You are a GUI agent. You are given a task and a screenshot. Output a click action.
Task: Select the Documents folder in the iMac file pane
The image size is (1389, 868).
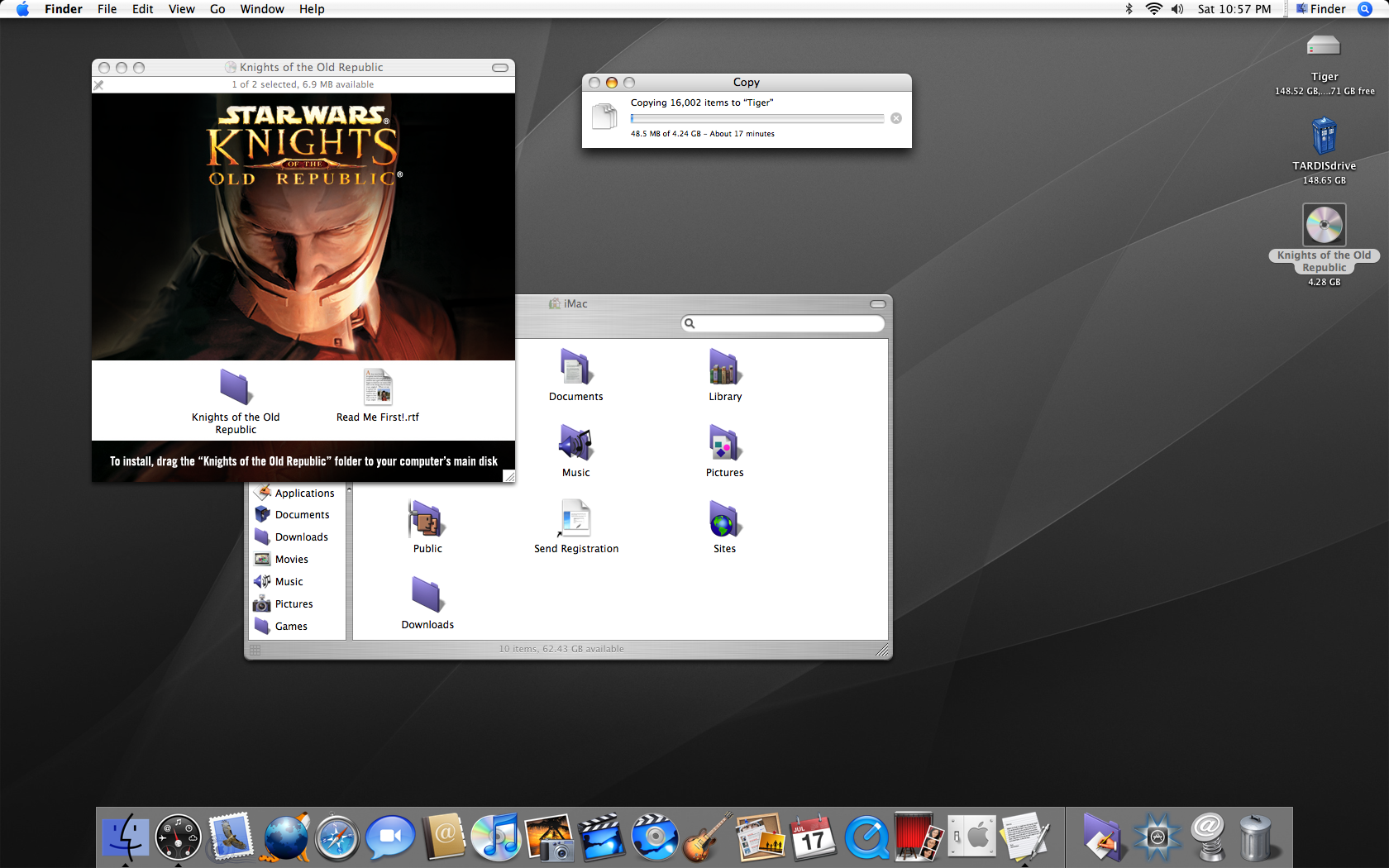[576, 366]
